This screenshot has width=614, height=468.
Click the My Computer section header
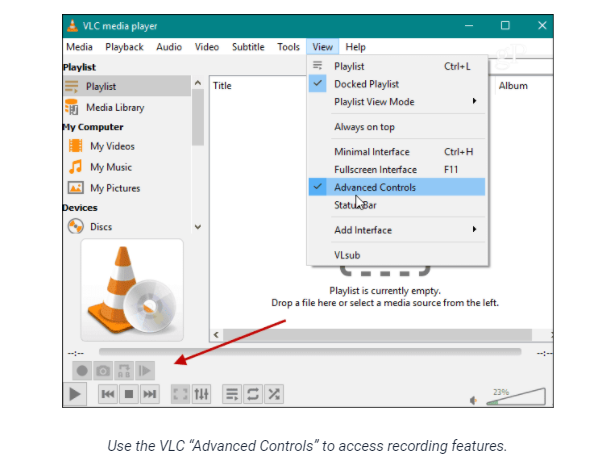(93, 127)
